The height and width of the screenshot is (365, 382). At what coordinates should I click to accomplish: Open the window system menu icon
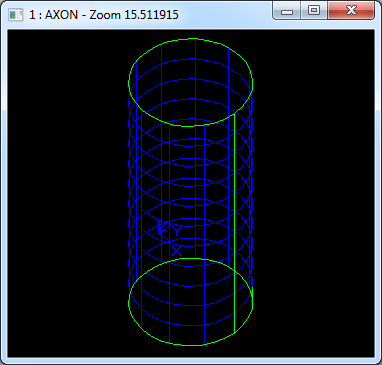16,15
